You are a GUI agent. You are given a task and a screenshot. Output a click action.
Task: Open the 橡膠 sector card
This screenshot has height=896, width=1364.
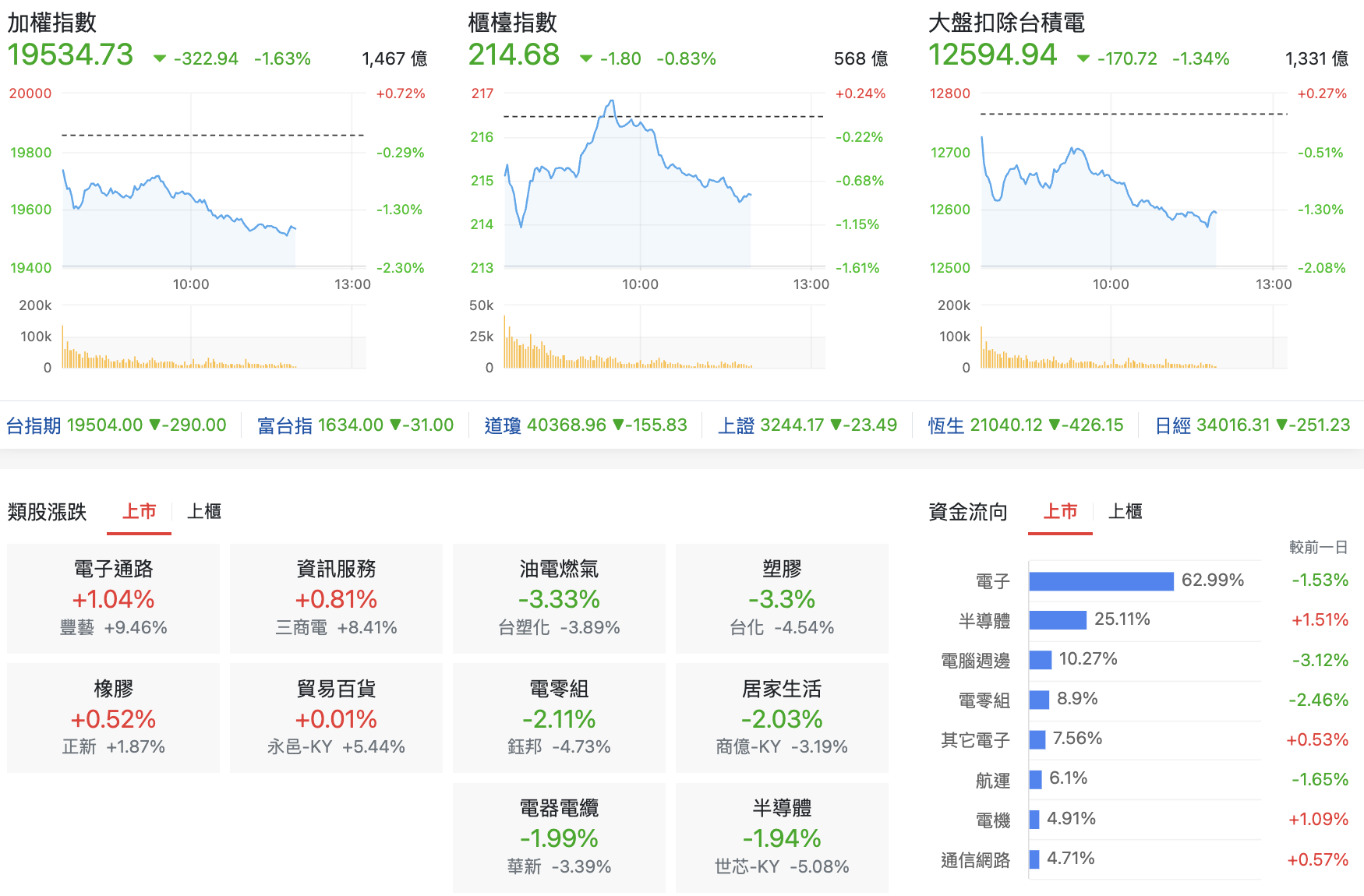pos(113,718)
